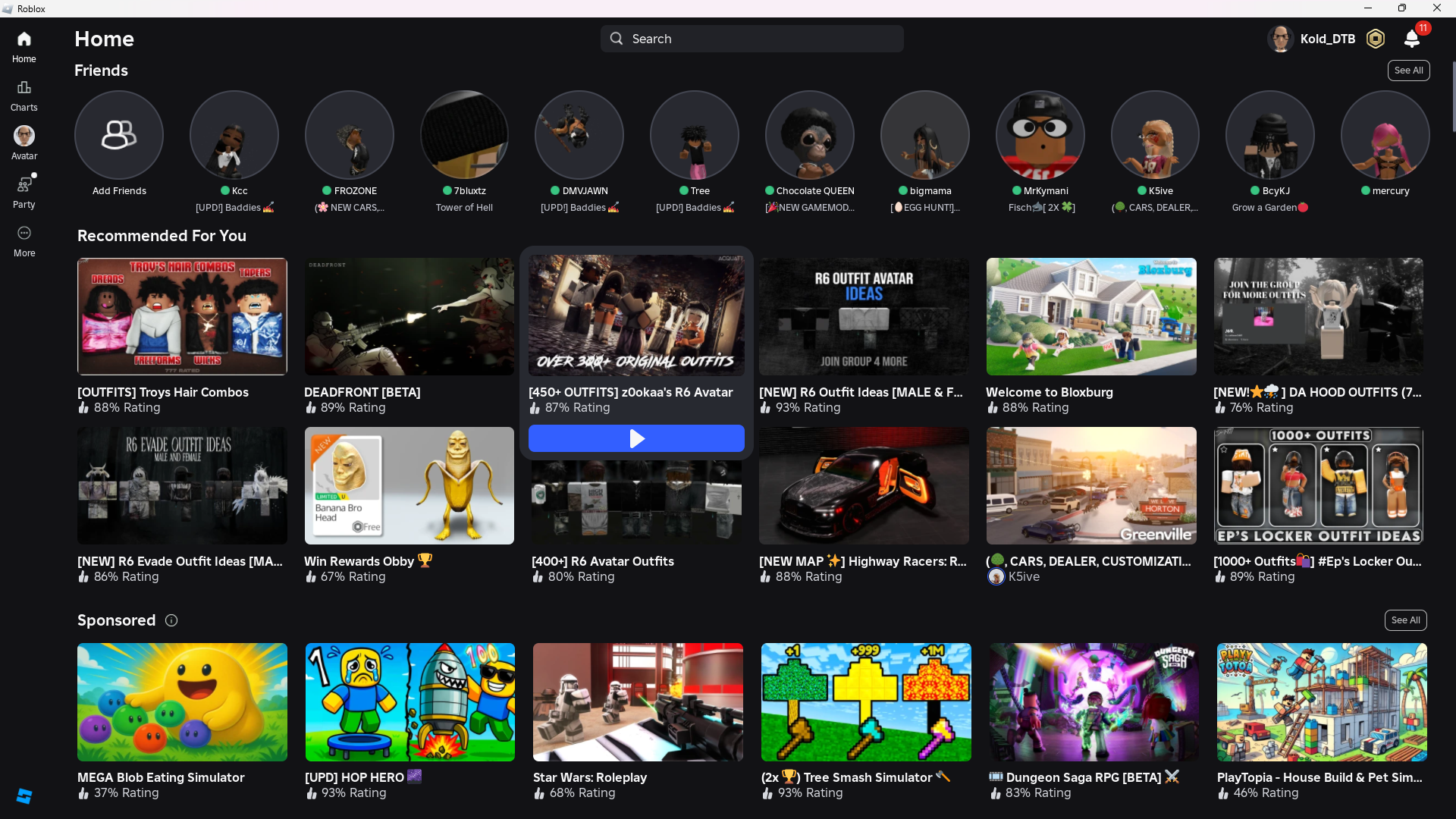The height and width of the screenshot is (819, 1456).
Task: Open friend bigmama's avatar
Action: (925, 135)
